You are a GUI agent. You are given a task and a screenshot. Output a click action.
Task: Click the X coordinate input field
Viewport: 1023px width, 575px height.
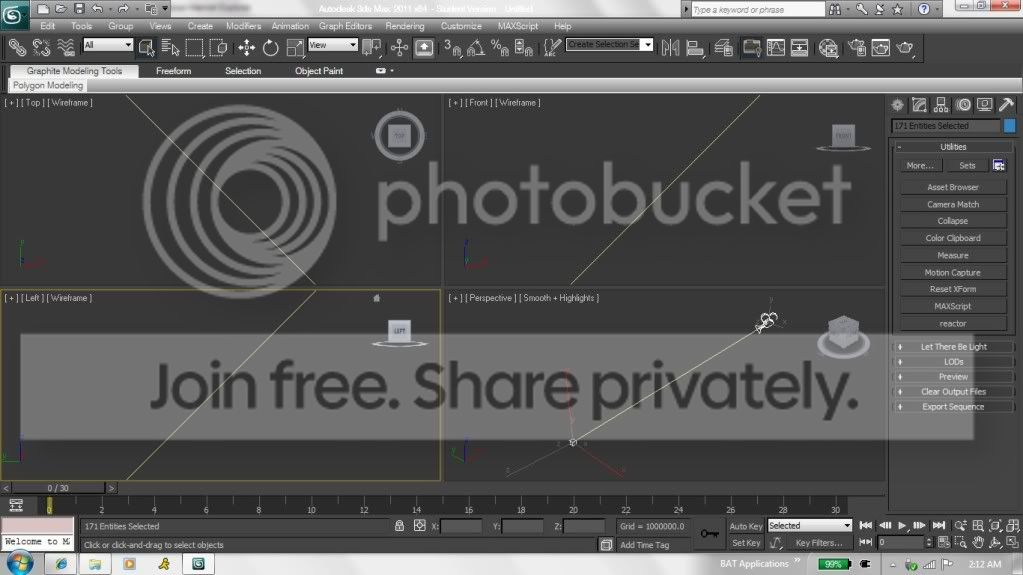461,526
